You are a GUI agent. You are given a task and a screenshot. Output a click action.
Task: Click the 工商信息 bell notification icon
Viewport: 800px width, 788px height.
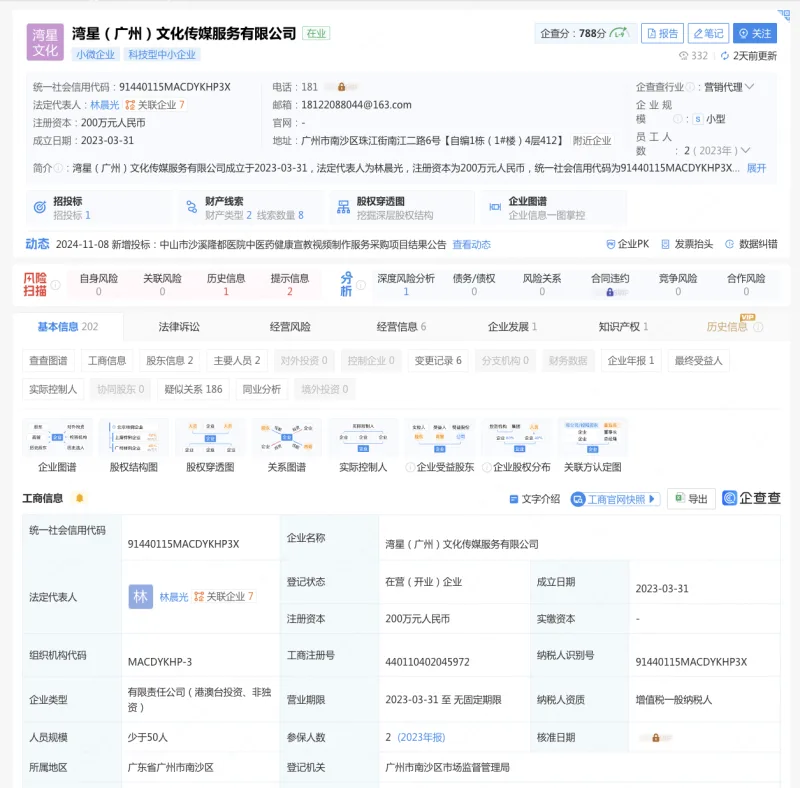80,498
